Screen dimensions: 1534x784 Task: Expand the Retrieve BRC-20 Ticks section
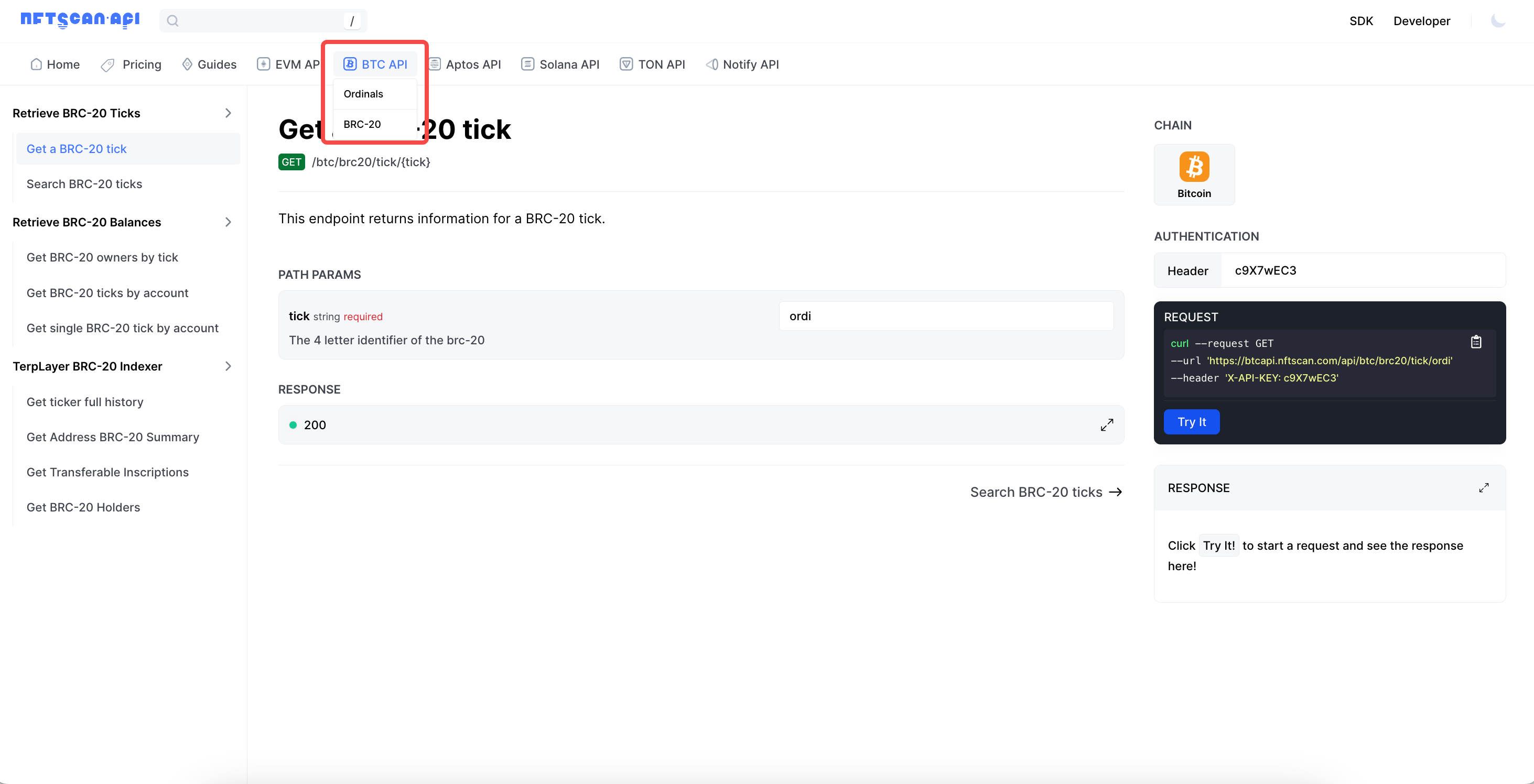pos(228,113)
